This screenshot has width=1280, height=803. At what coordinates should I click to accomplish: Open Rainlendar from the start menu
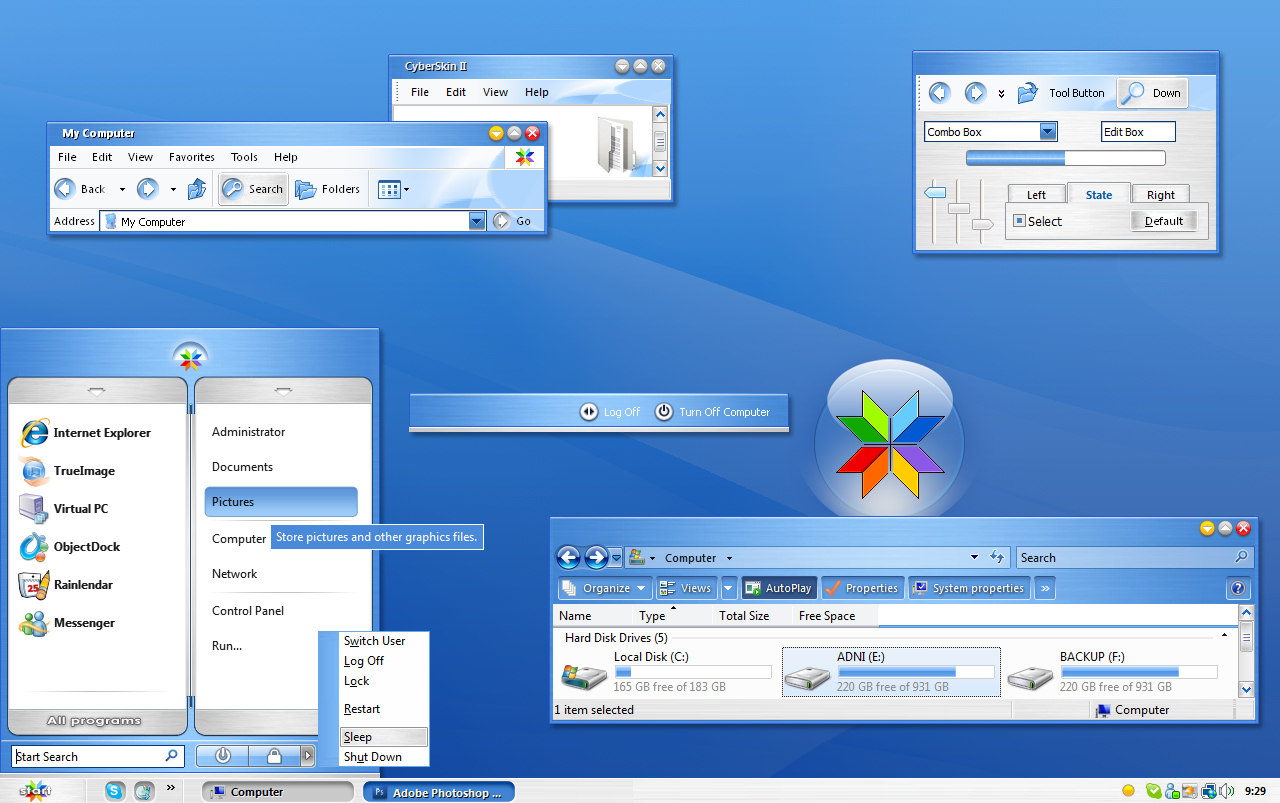pyautogui.click(x=66, y=585)
